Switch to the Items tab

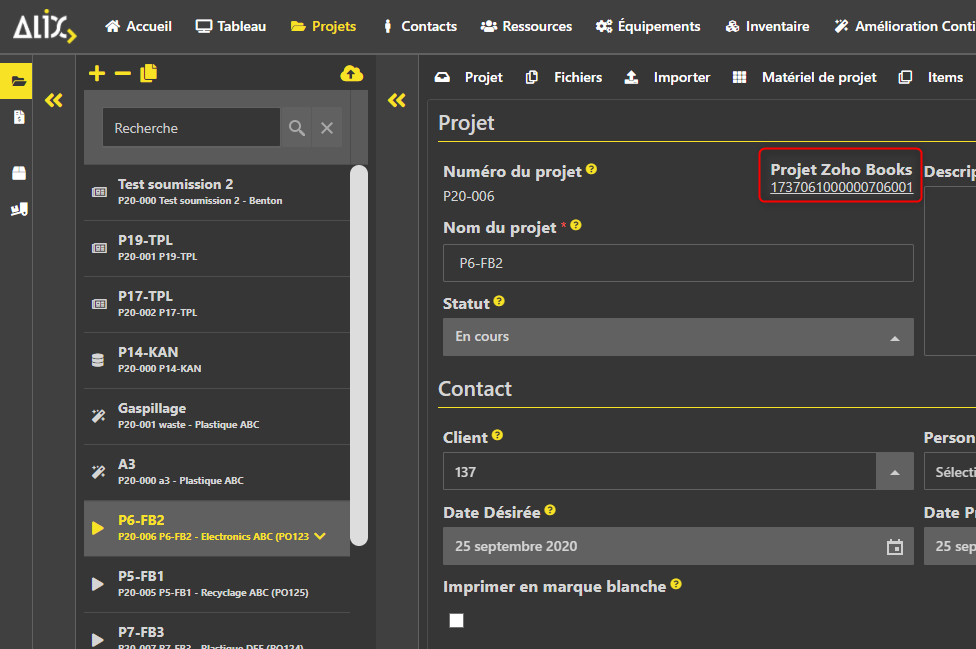(x=931, y=77)
